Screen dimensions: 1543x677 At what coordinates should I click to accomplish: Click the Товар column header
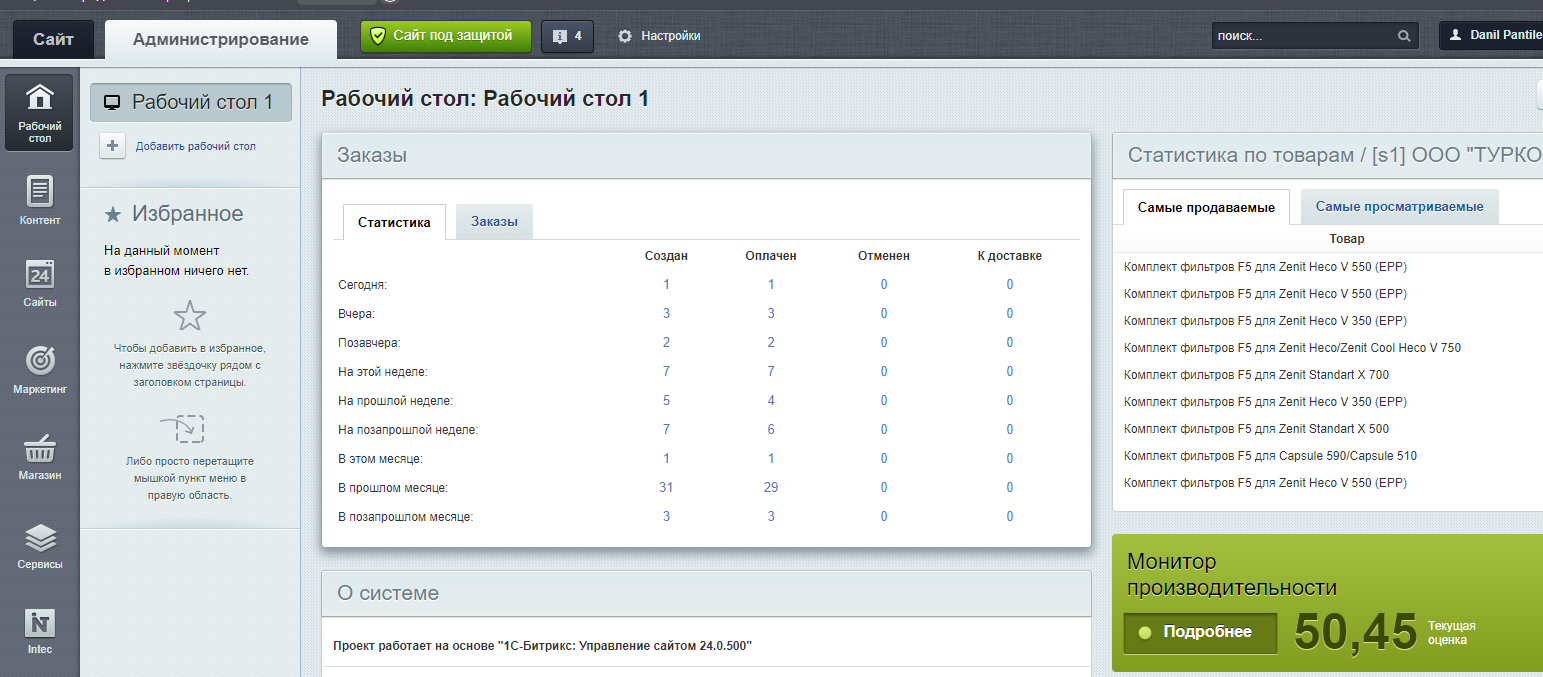(1346, 239)
